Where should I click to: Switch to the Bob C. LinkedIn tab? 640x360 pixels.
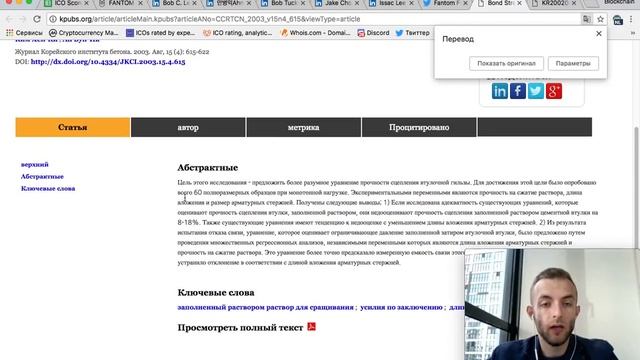tap(175, 3)
